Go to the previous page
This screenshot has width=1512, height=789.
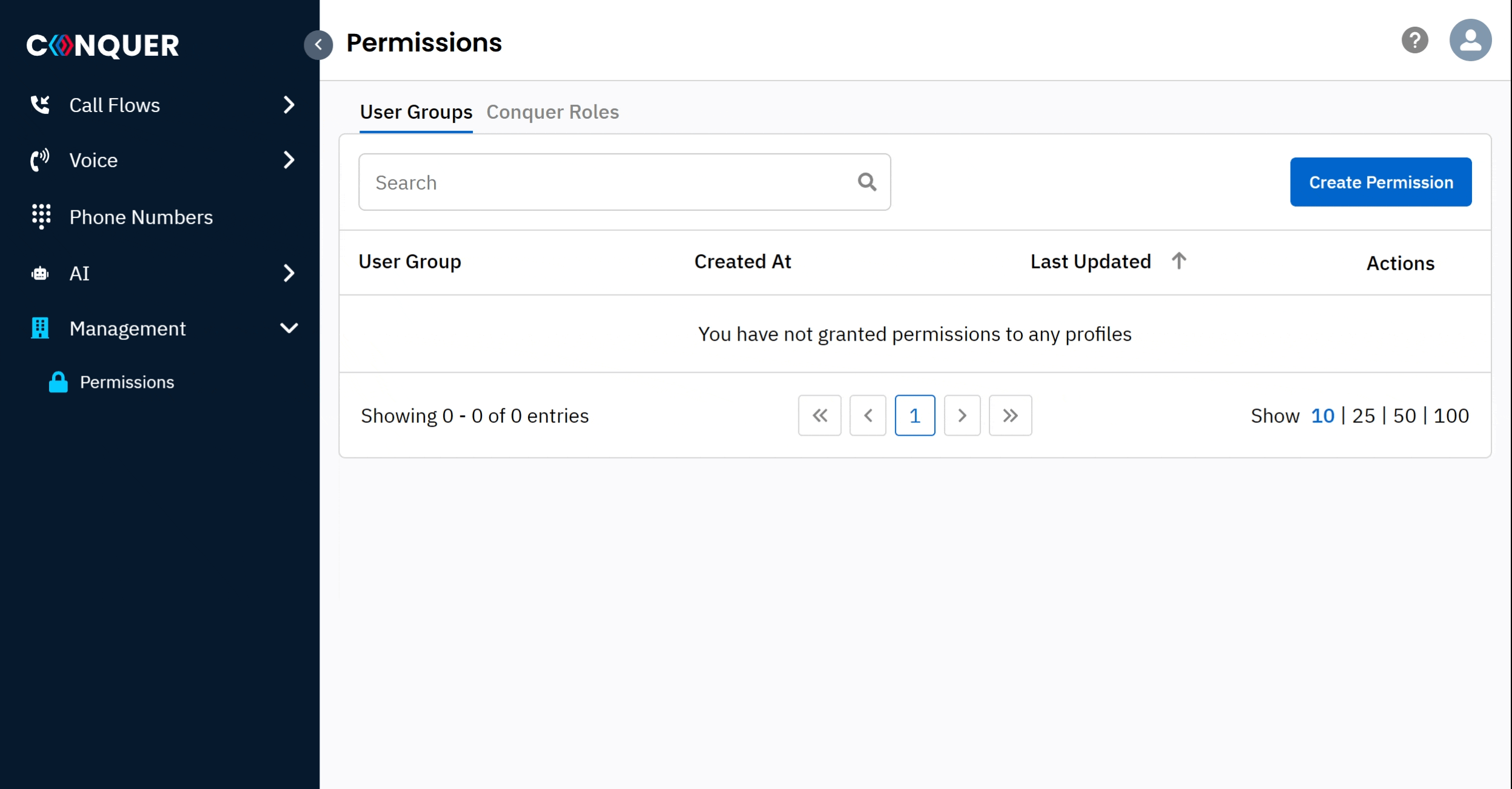(x=868, y=415)
